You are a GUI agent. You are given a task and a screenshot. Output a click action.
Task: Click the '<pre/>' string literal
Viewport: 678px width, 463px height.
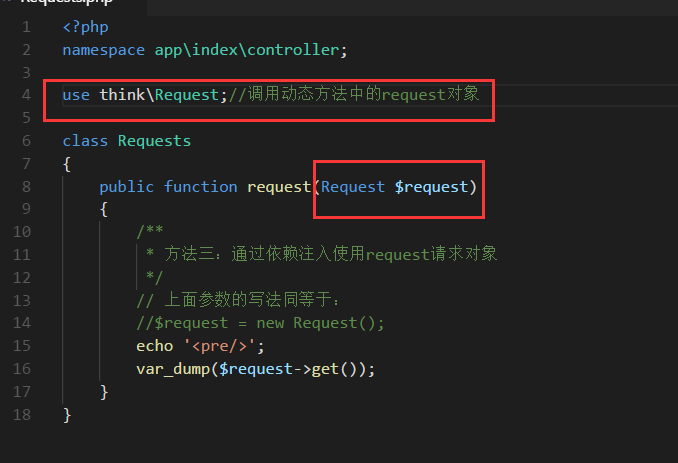(220, 346)
